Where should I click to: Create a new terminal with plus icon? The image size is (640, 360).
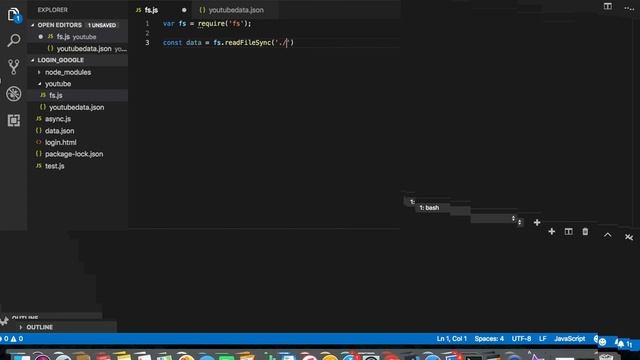pyautogui.click(x=551, y=231)
